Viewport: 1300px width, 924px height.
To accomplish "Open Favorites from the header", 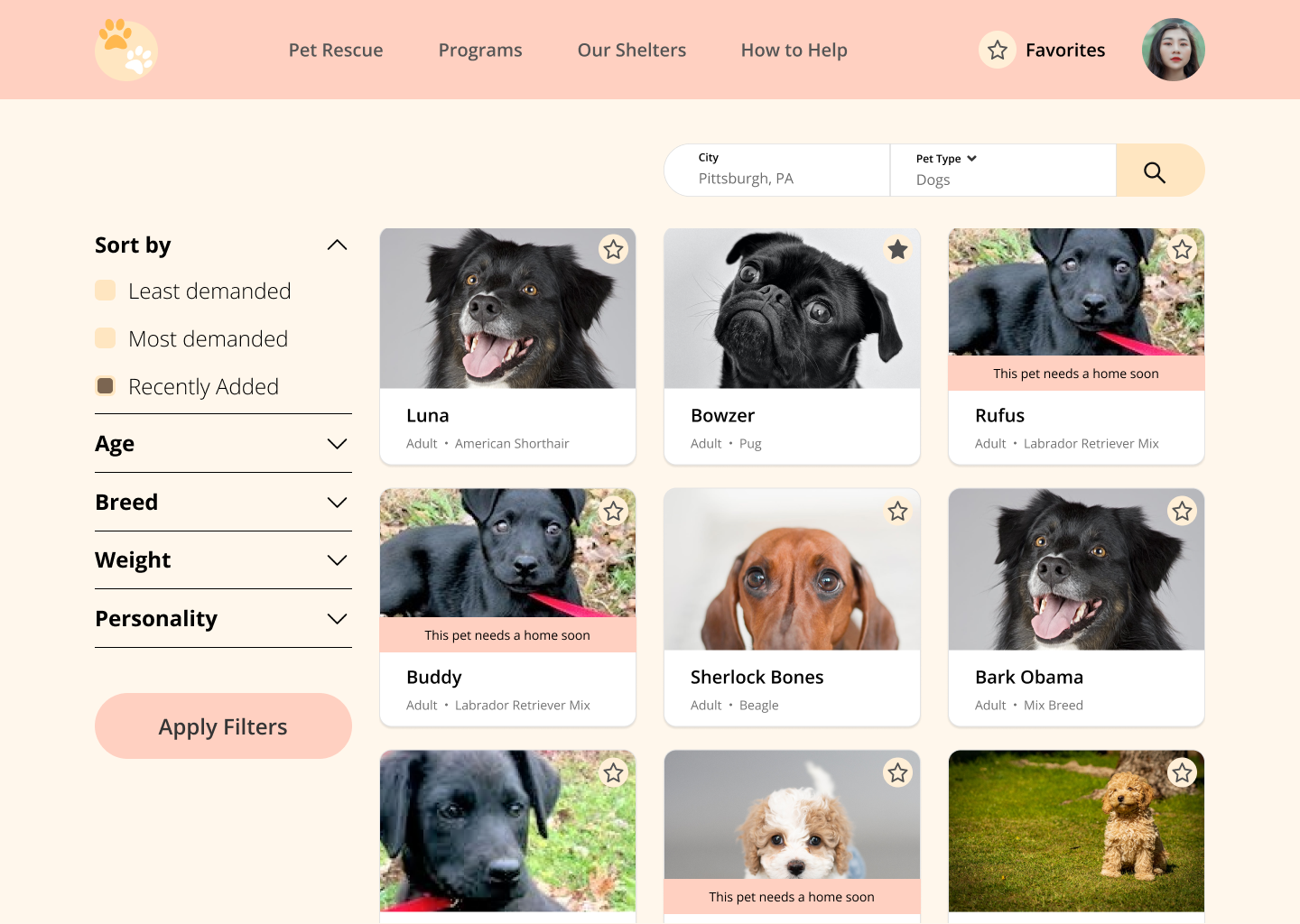I will pyautogui.click(x=1065, y=51).
